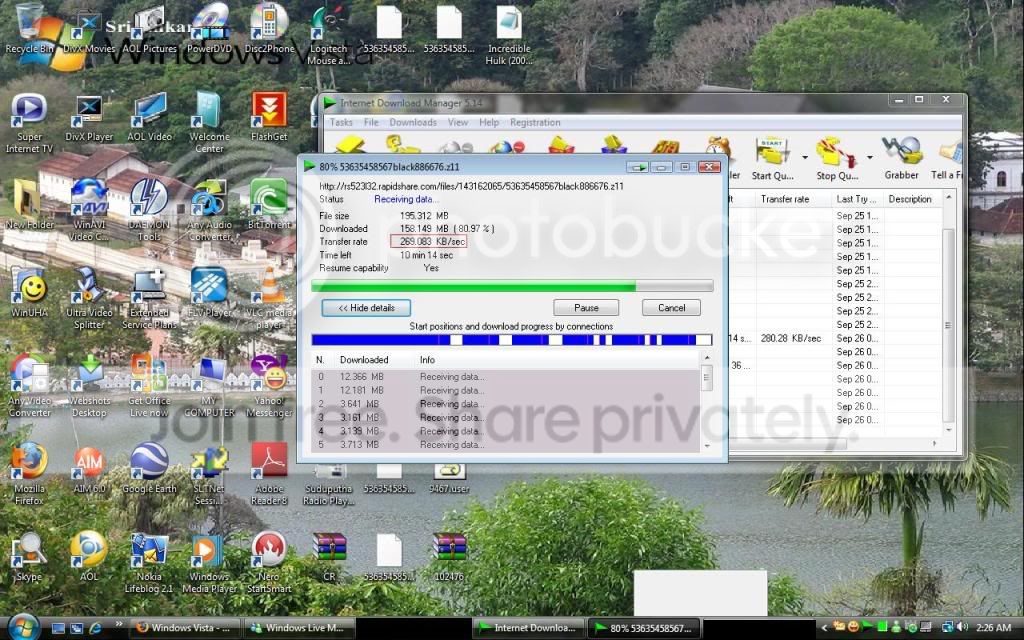Select the Nero StartSmart desktop icon

click(269, 563)
